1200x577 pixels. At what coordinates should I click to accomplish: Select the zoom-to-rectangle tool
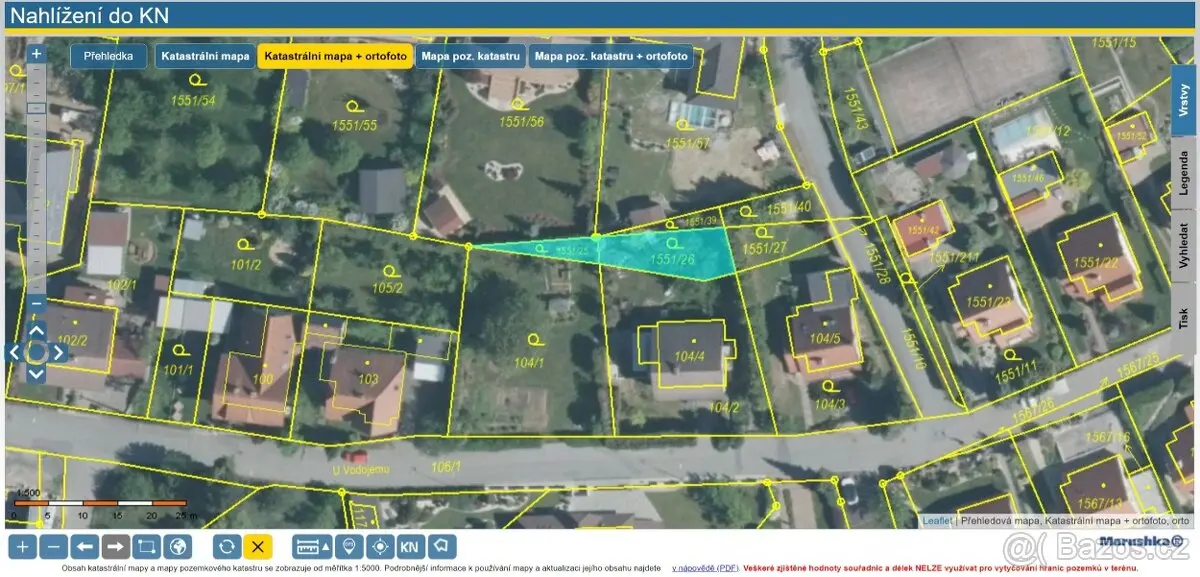pos(147,546)
